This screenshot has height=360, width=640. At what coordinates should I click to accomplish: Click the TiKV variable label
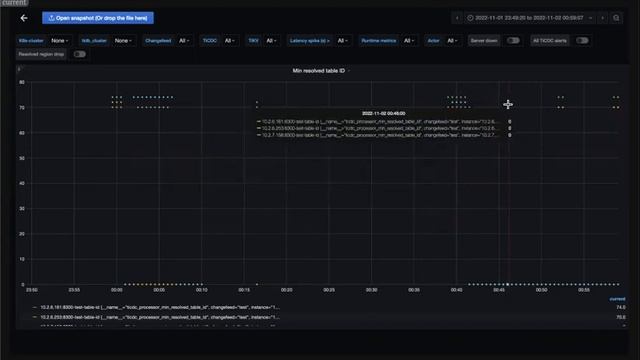[253, 41]
